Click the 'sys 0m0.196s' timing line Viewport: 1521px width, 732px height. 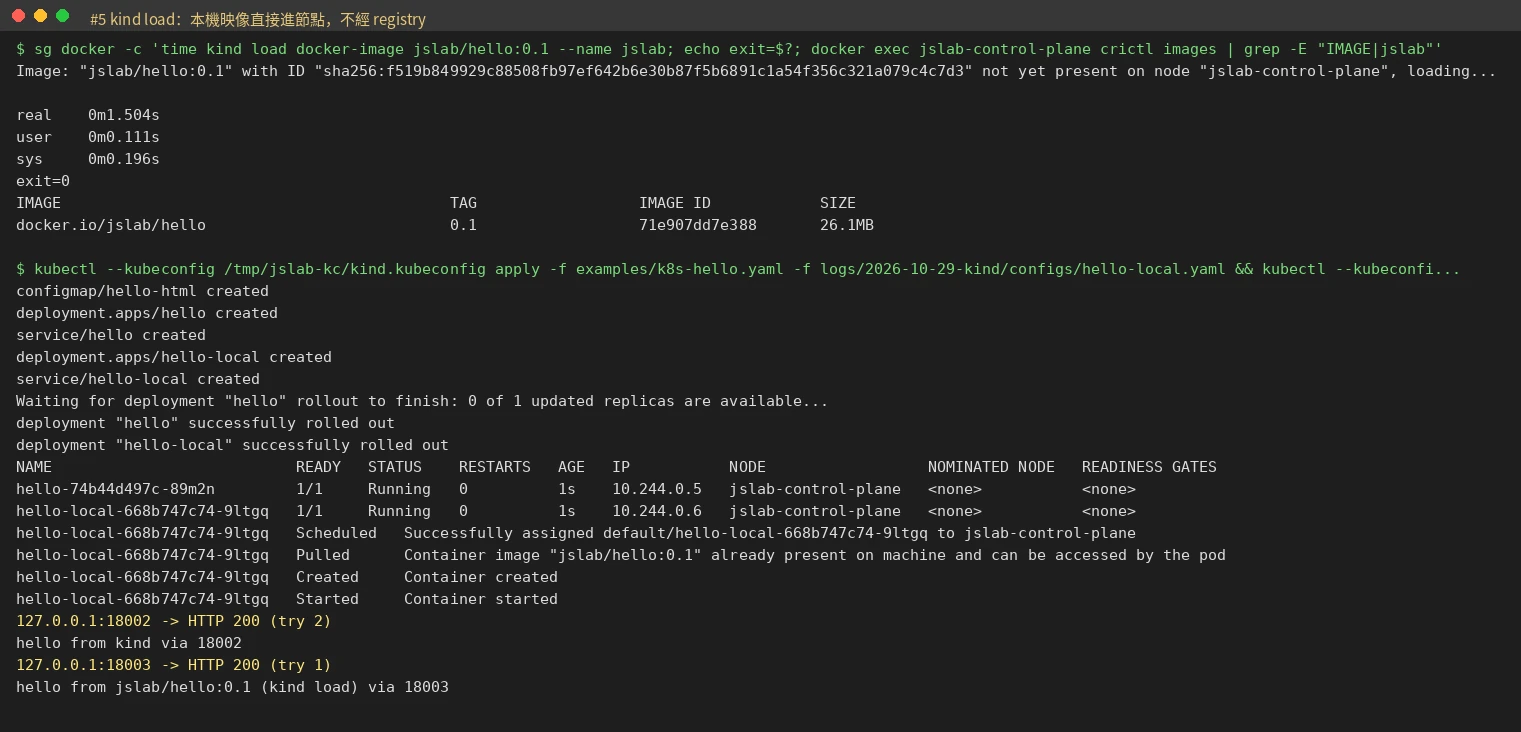click(88, 159)
